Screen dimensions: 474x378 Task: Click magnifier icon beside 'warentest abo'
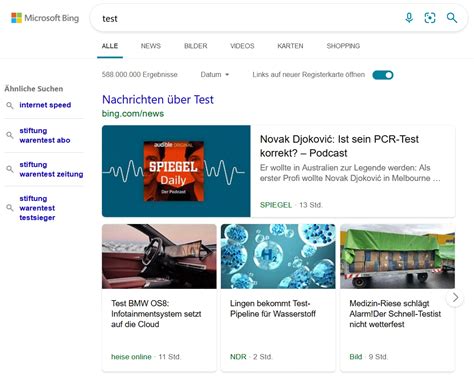[x=10, y=135]
